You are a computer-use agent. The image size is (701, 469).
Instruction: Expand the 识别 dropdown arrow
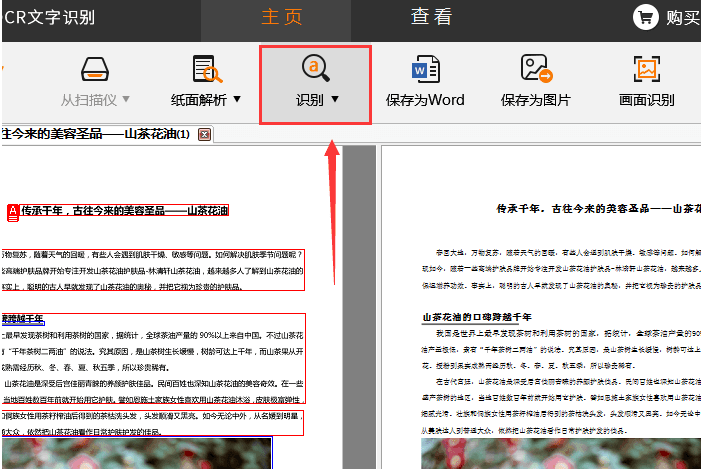pyautogui.click(x=335, y=99)
